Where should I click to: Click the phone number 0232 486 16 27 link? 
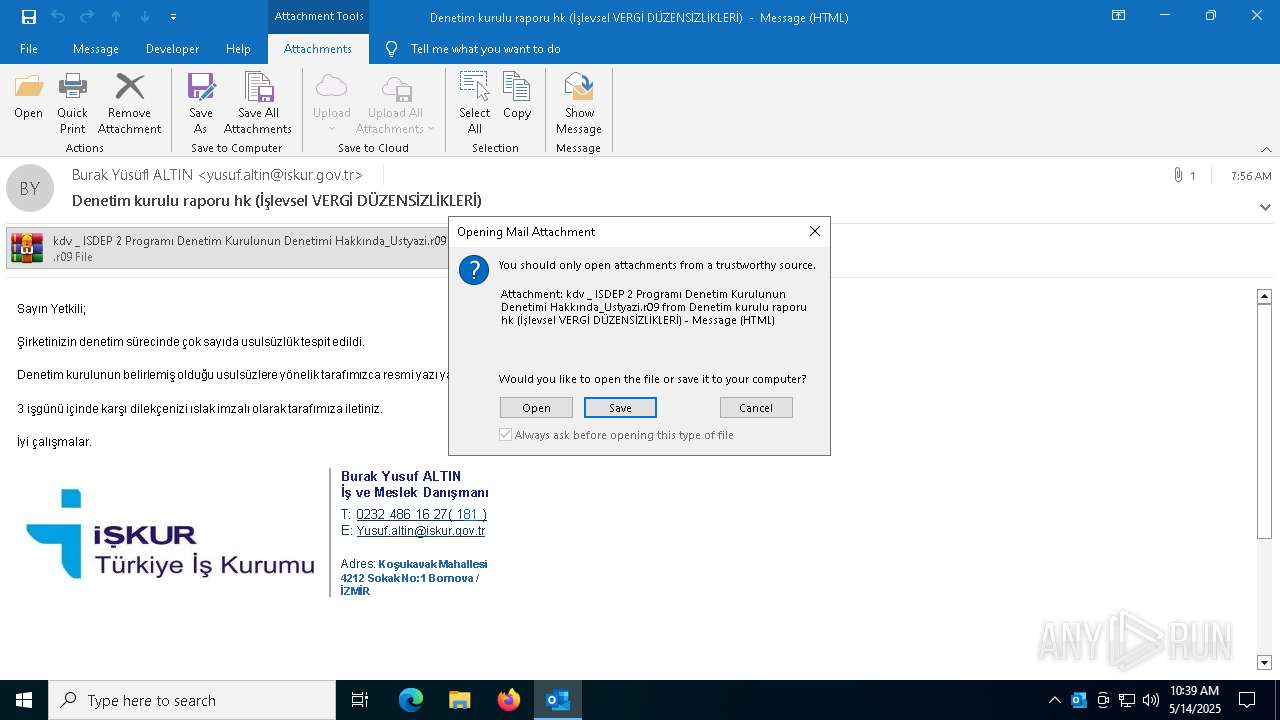pos(421,514)
